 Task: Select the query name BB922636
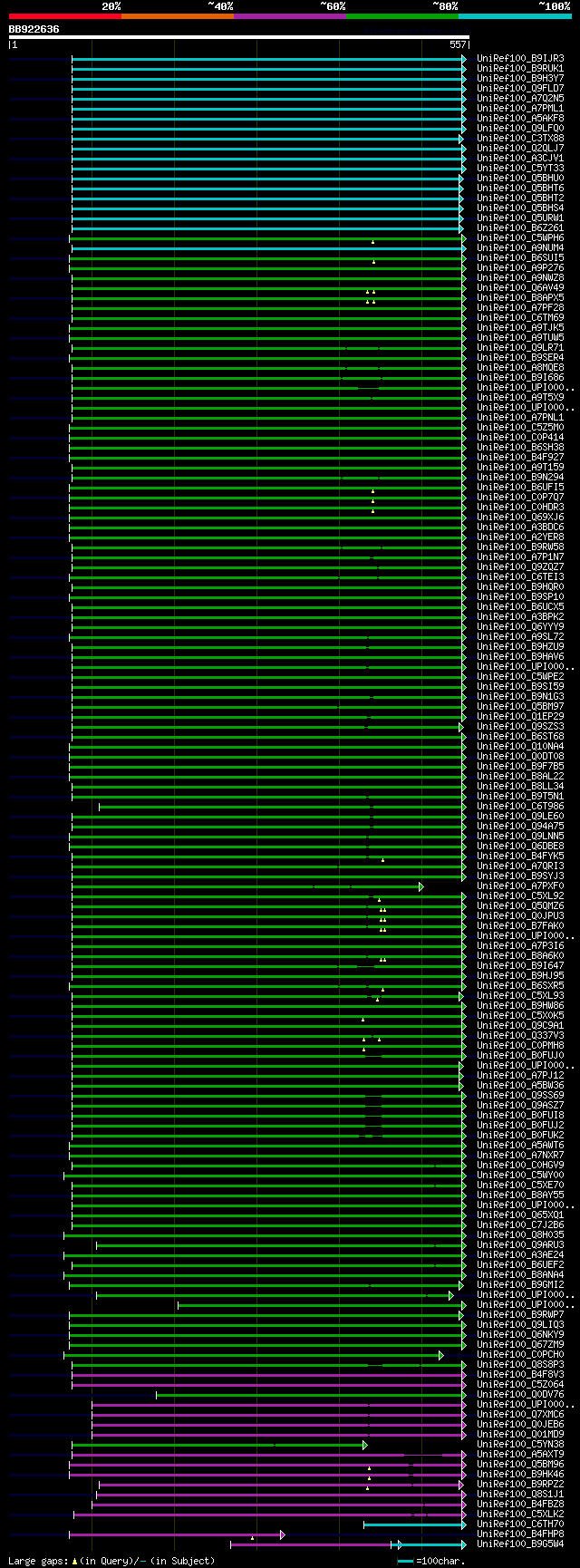34,30
